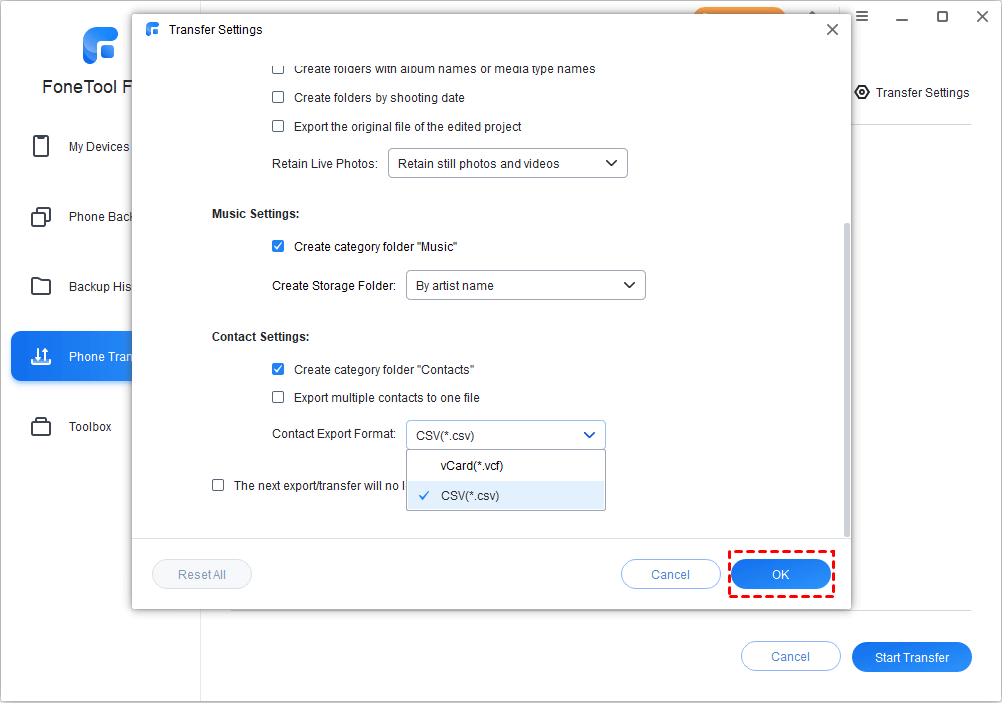Open the Retain Live Photos dropdown
The image size is (1002, 703).
507,164
